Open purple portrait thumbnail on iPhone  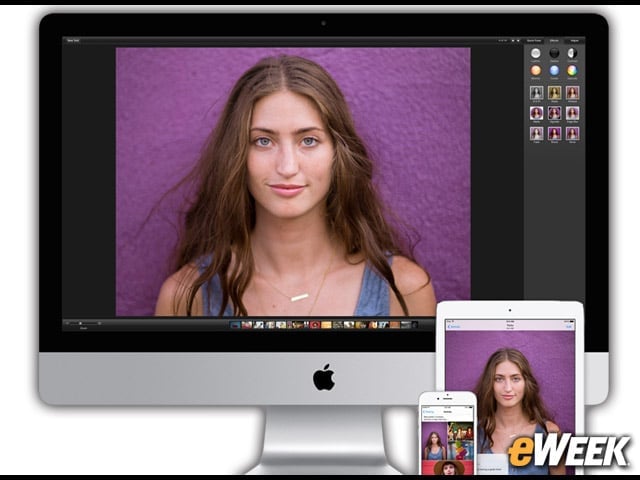[434, 441]
